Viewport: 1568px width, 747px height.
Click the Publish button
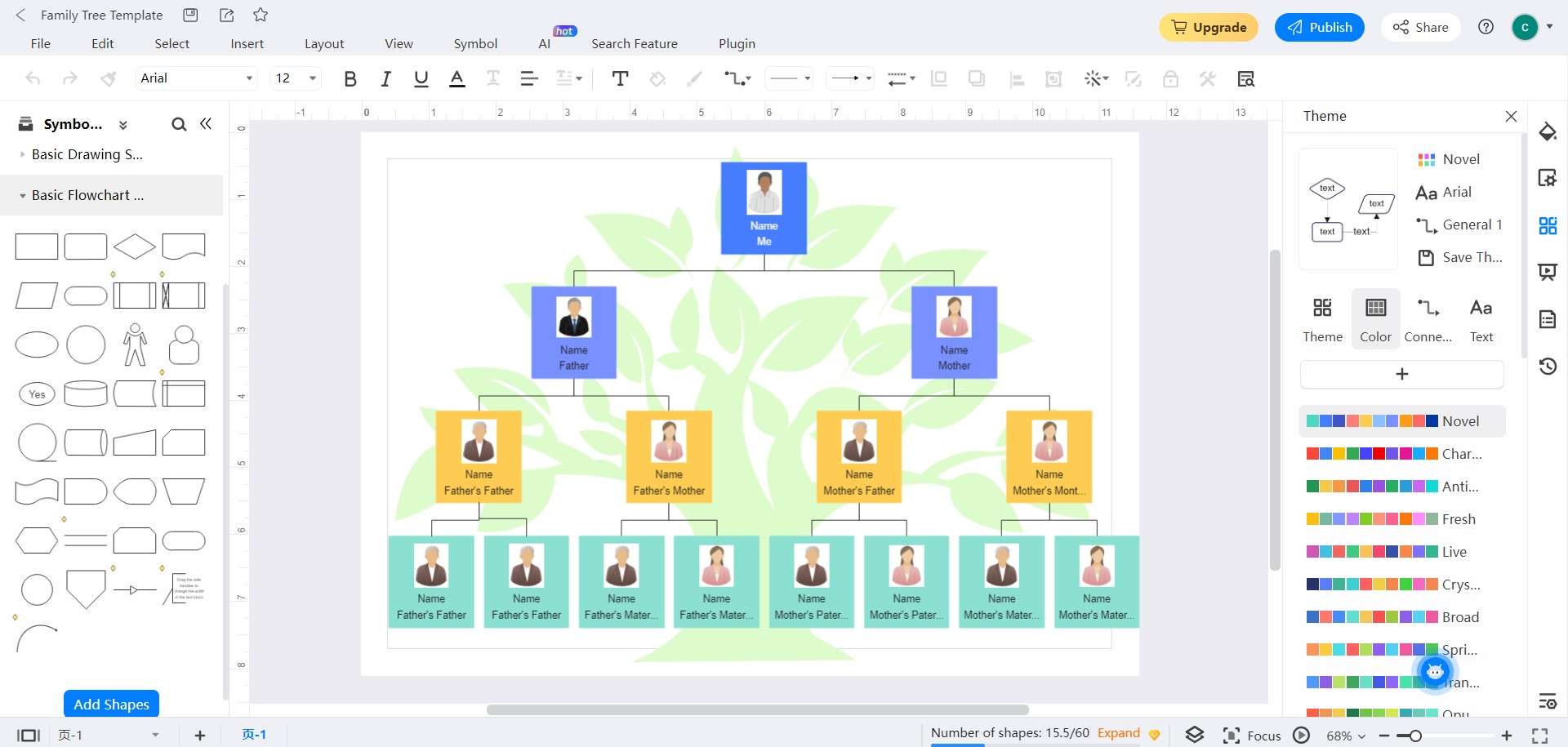[x=1320, y=27]
